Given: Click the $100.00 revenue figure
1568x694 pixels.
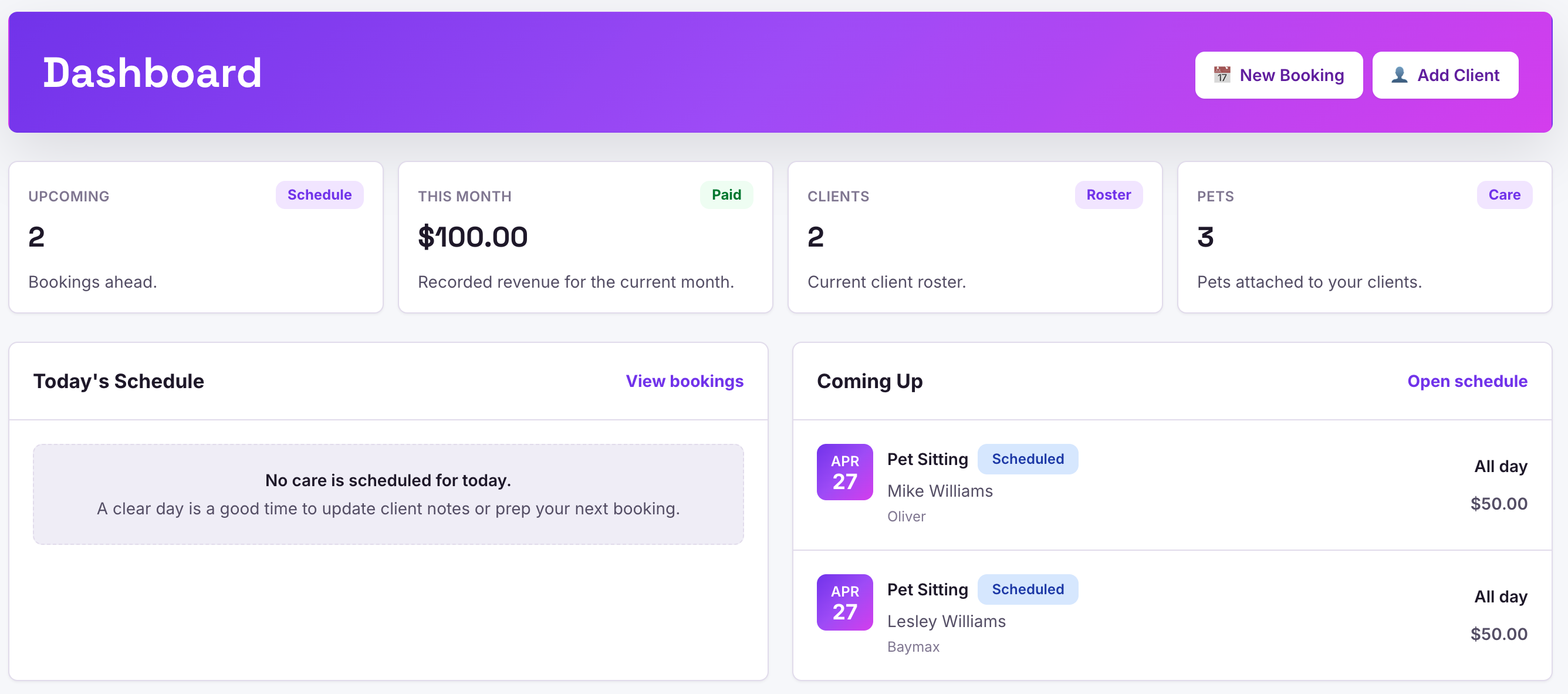Looking at the screenshot, I should [473, 237].
